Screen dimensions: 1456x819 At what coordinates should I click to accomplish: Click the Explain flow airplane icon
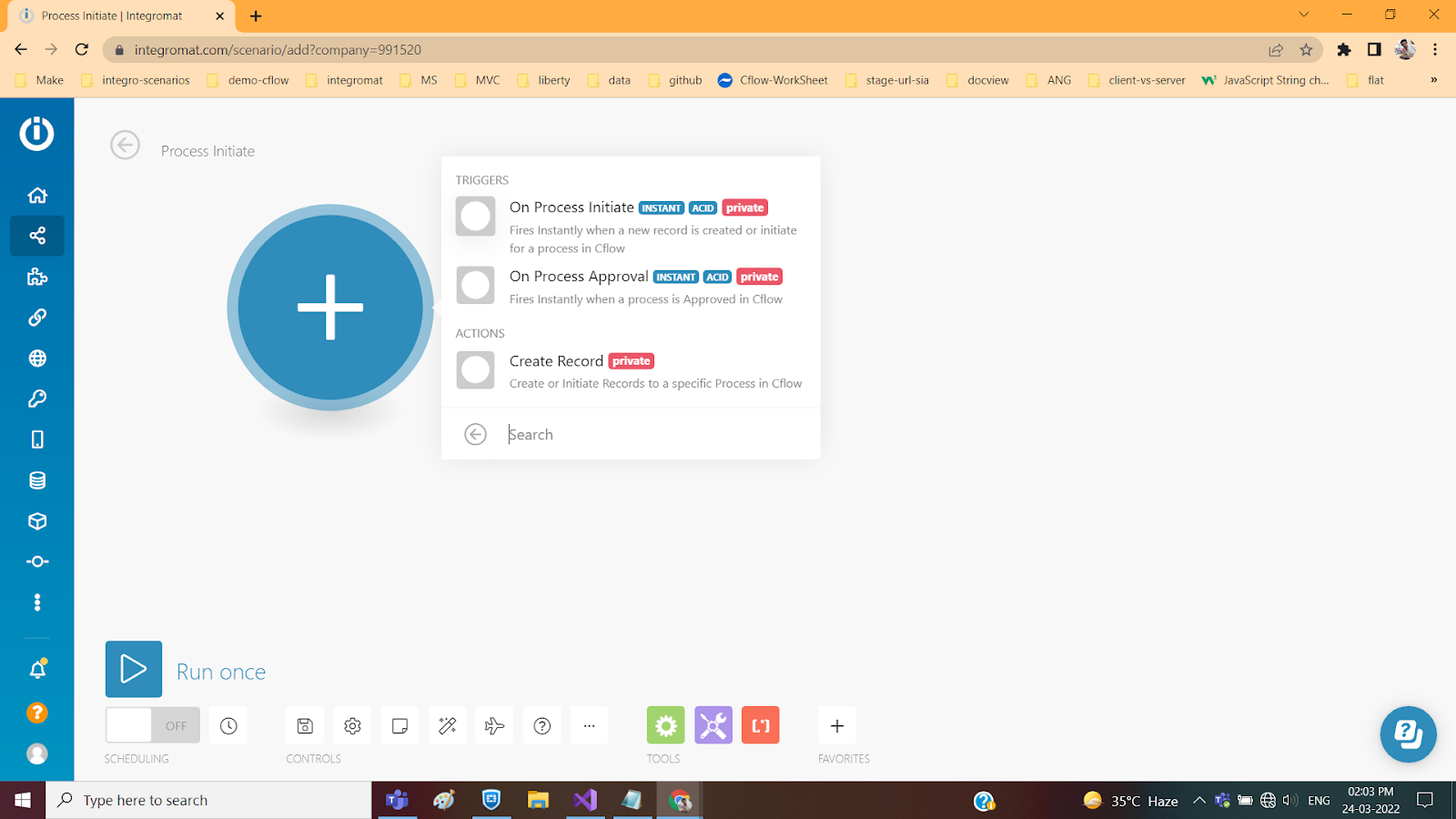coord(494,725)
